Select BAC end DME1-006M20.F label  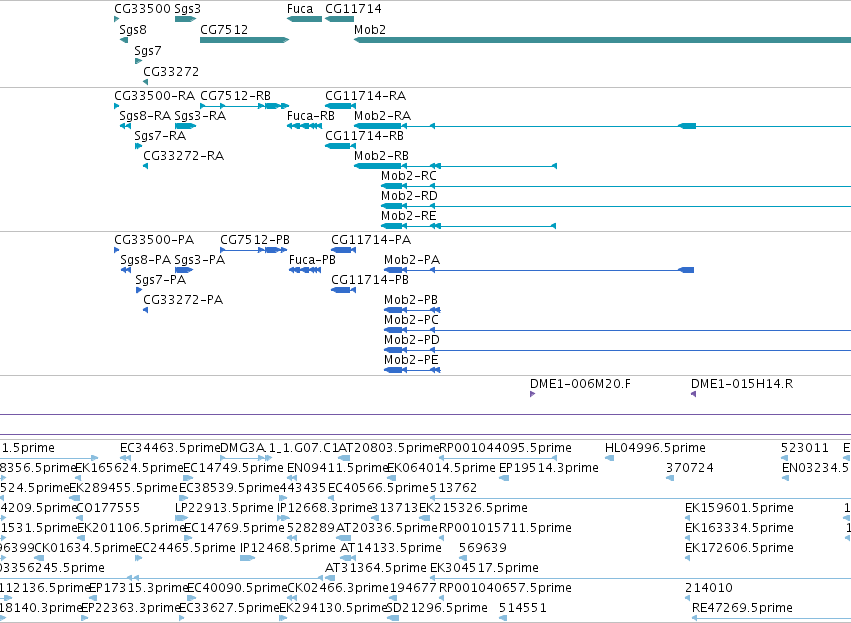580,384
